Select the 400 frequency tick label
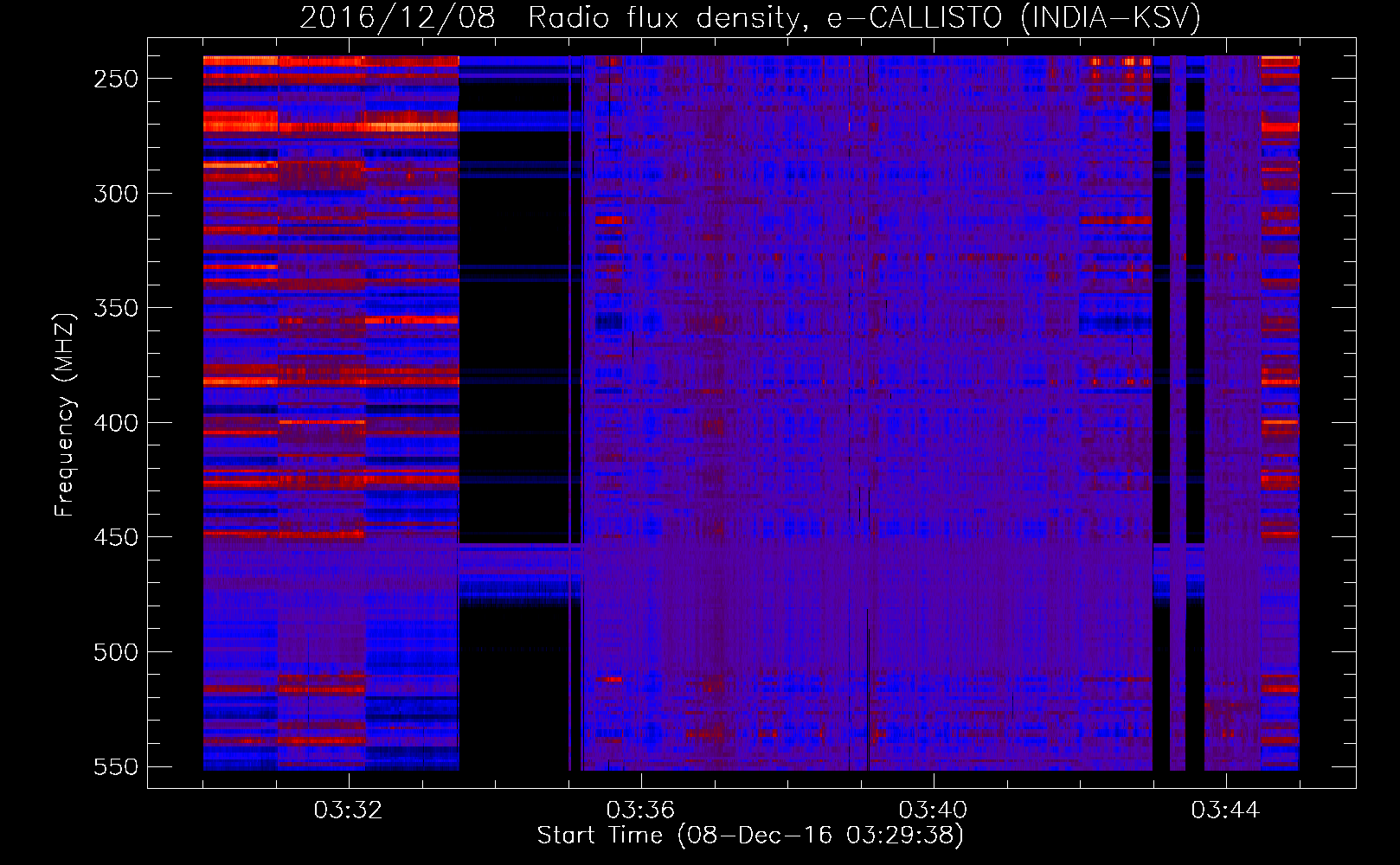Viewport: 1400px width, 865px height. [x=116, y=423]
